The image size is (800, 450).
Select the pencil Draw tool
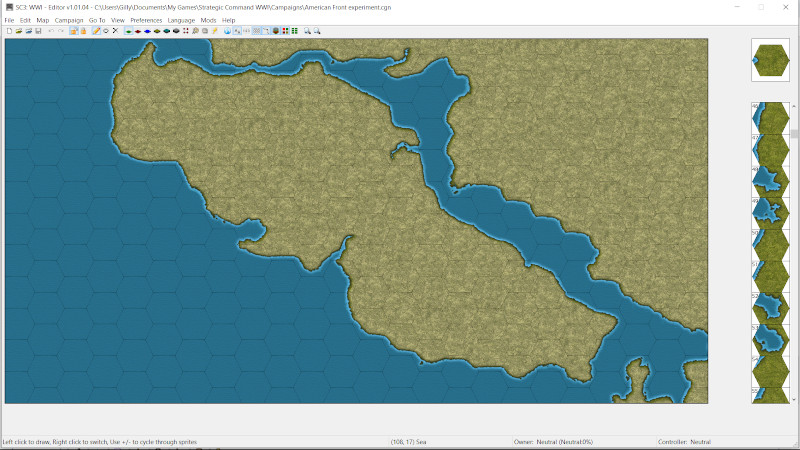(96, 31)
